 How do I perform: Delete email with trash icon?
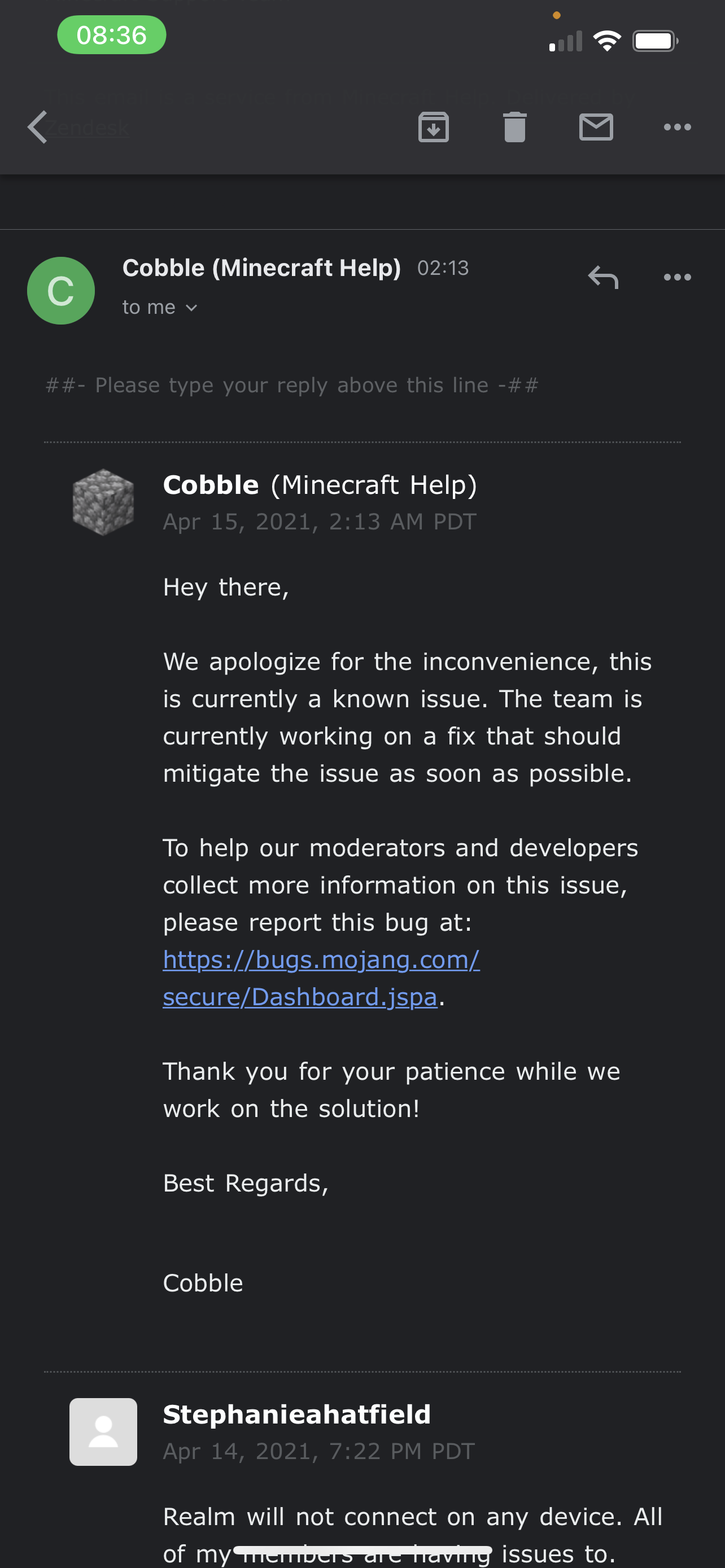pos(514,127)
